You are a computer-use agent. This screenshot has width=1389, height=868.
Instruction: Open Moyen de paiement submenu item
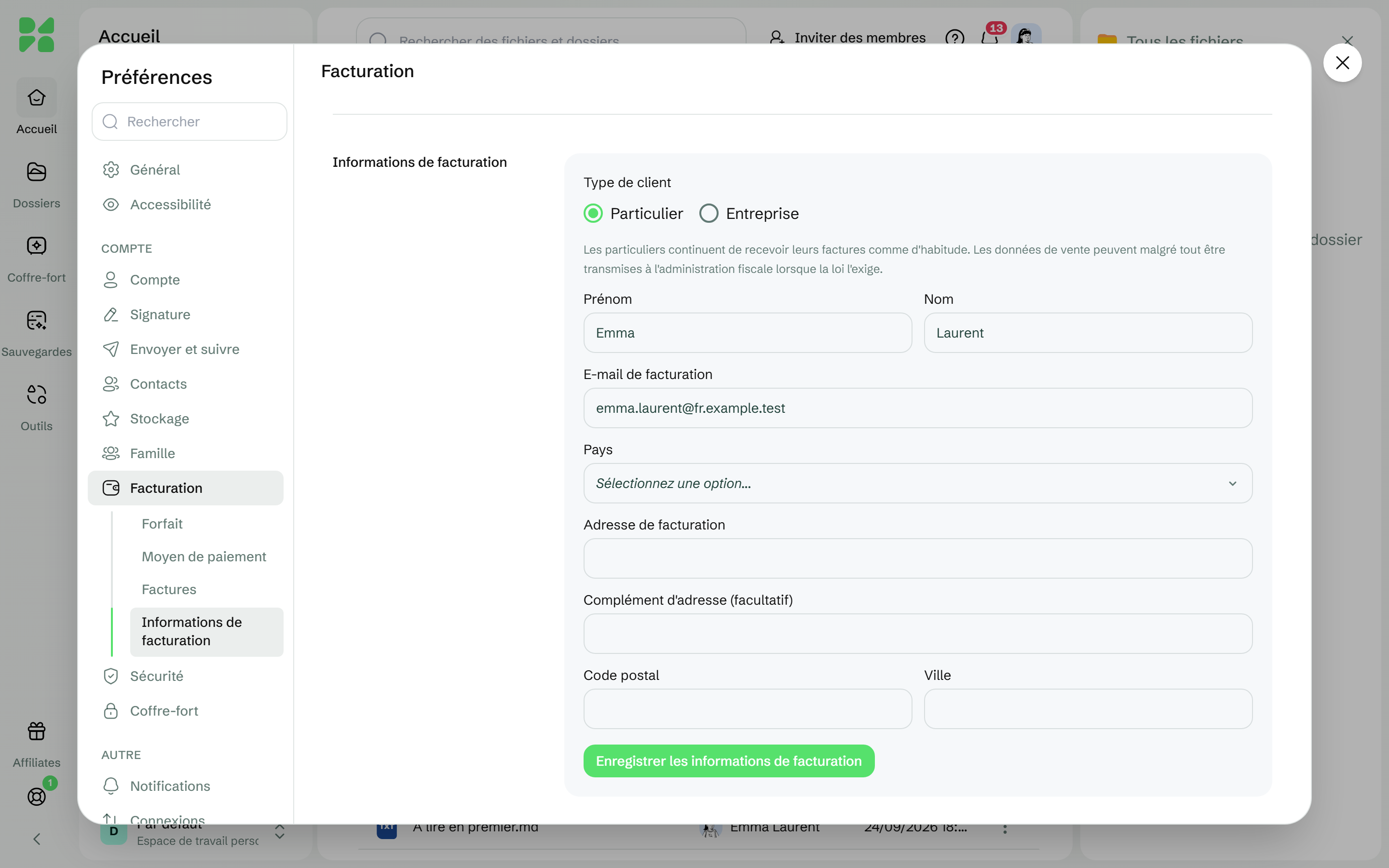204,556
